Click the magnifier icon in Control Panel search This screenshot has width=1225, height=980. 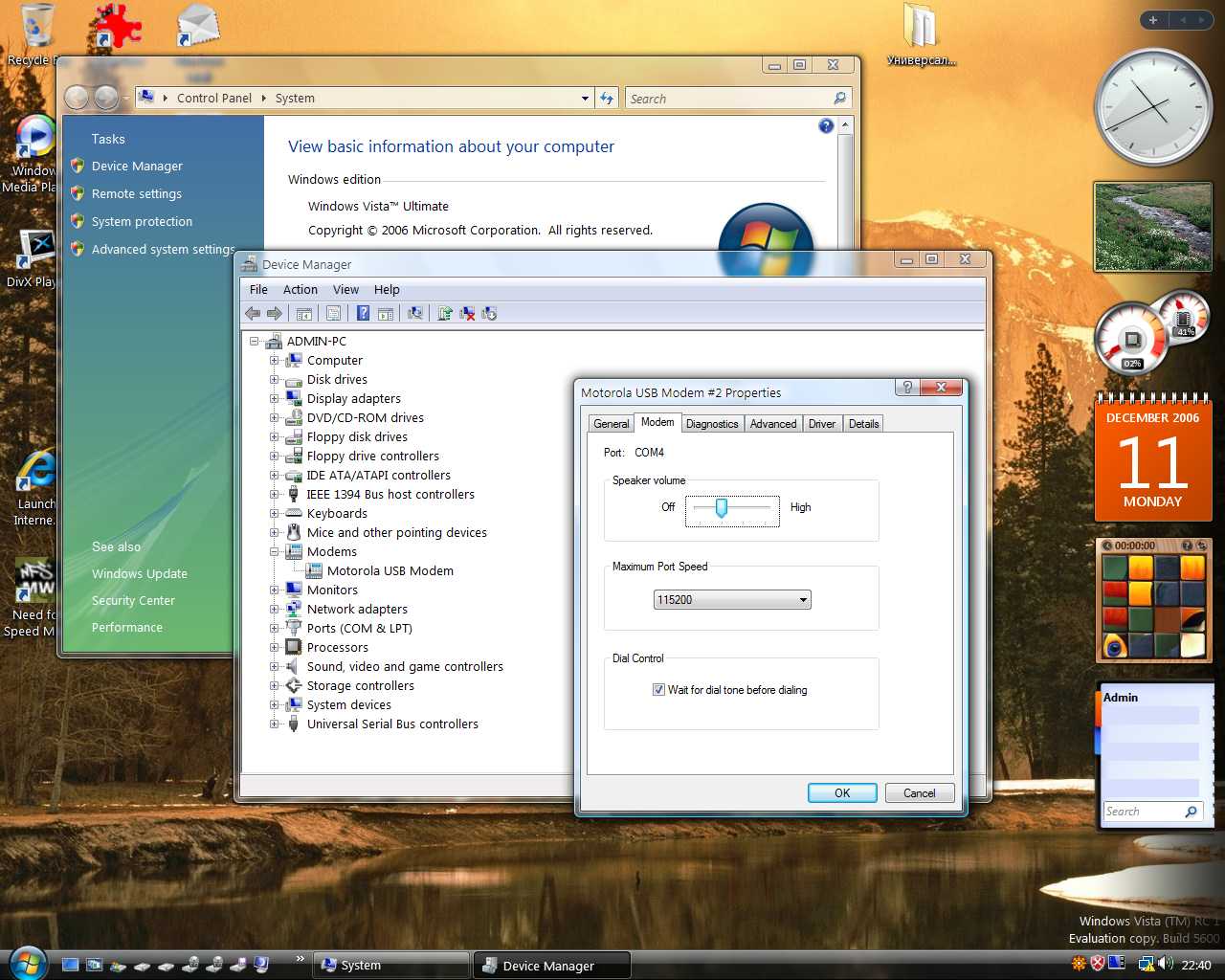(x=839, y=98)
